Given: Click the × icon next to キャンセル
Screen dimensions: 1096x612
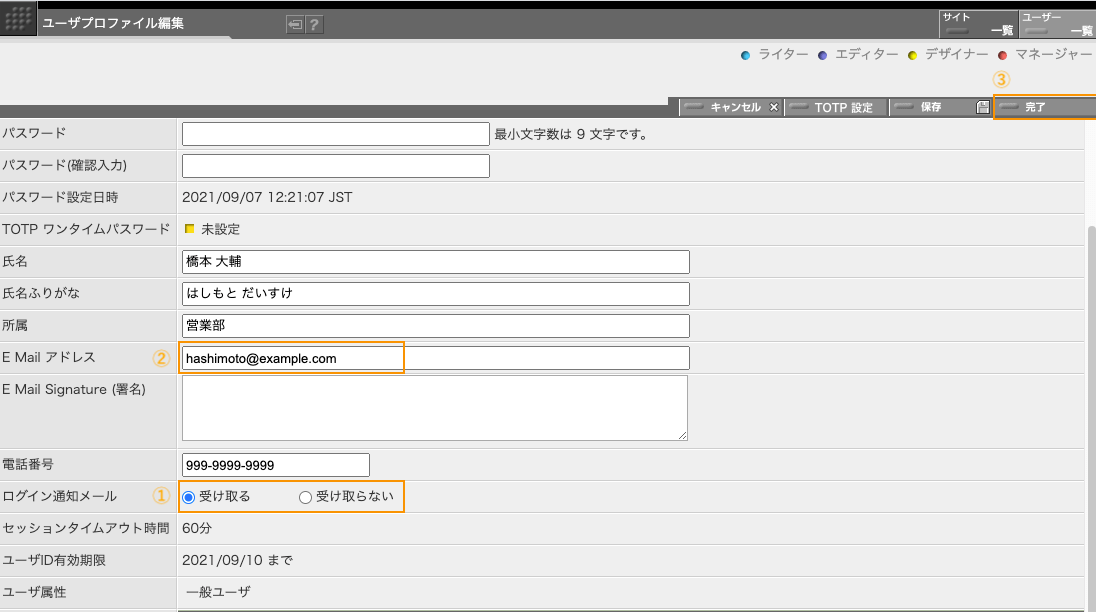Looking at the screenshot, I should 774,107.
